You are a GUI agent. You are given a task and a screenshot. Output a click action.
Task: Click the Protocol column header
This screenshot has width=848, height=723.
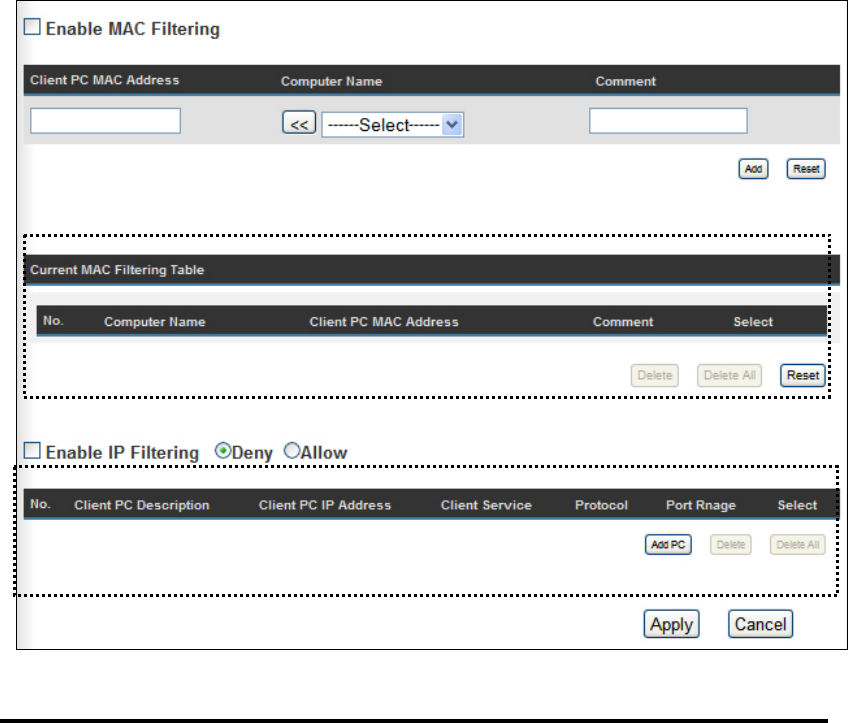601,505
